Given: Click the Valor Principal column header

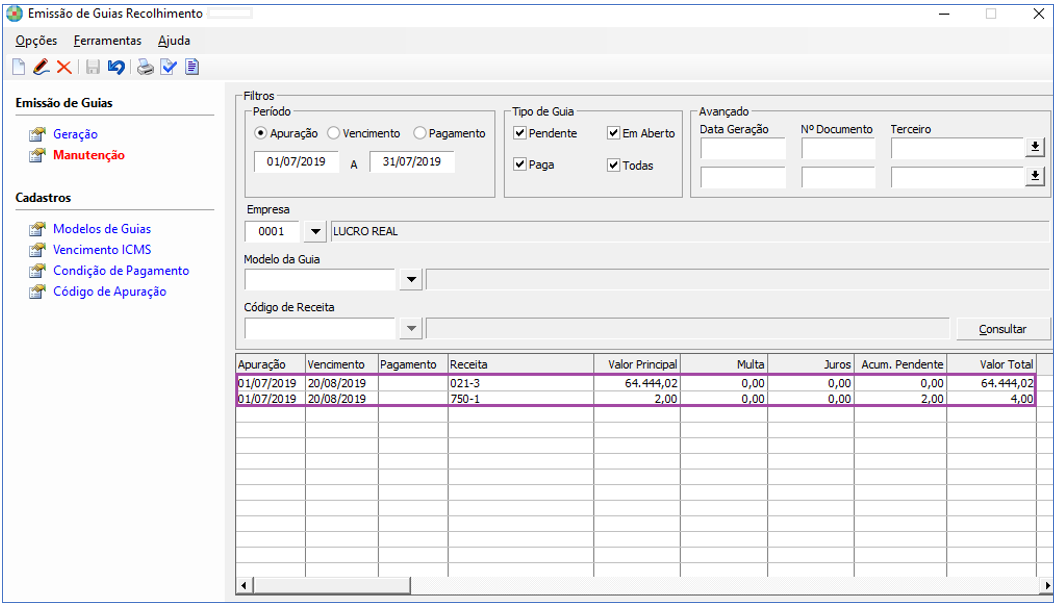Looking at the screenshot, I should 637,364.
